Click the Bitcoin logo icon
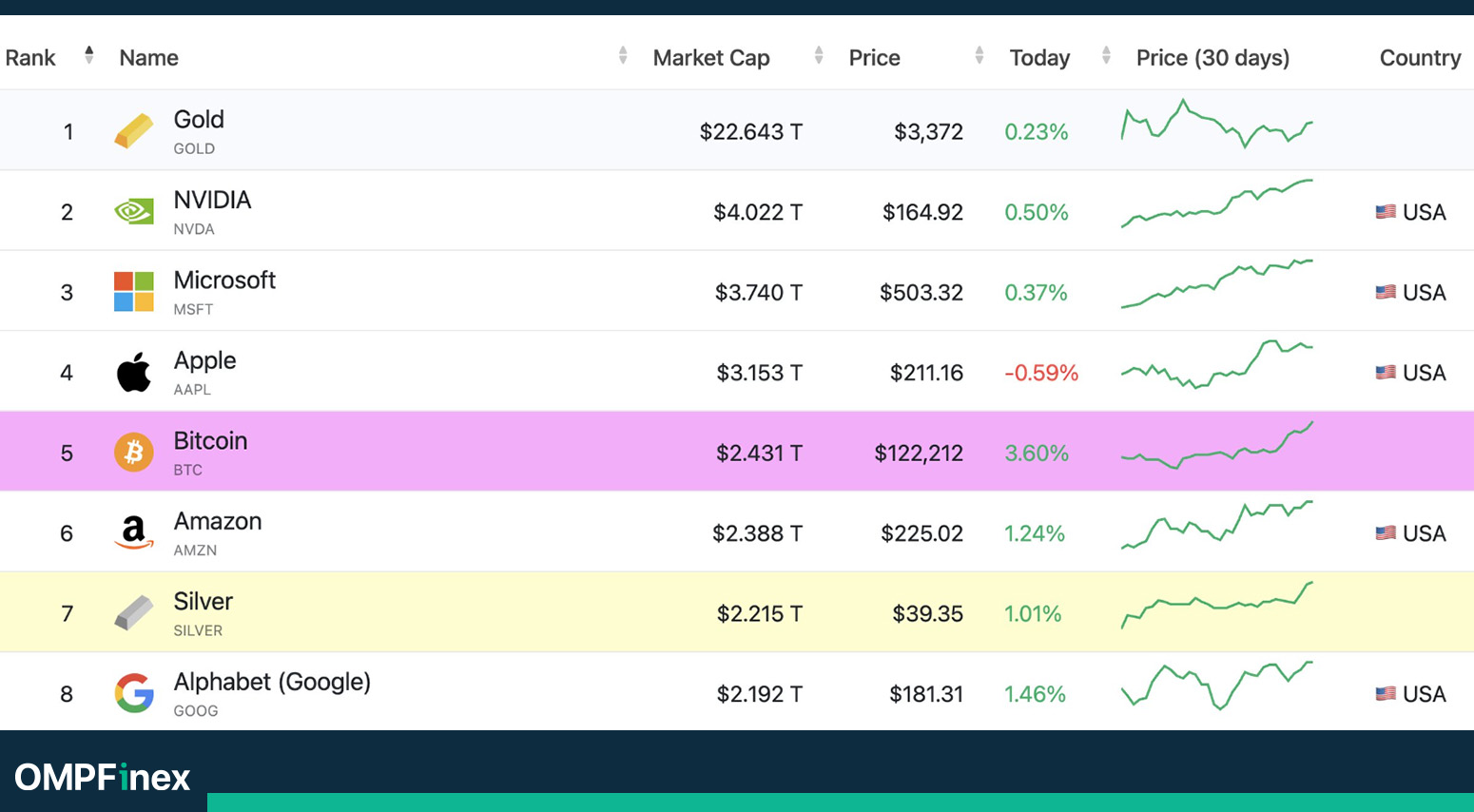The image size is (1474, 812). (134, 453)
